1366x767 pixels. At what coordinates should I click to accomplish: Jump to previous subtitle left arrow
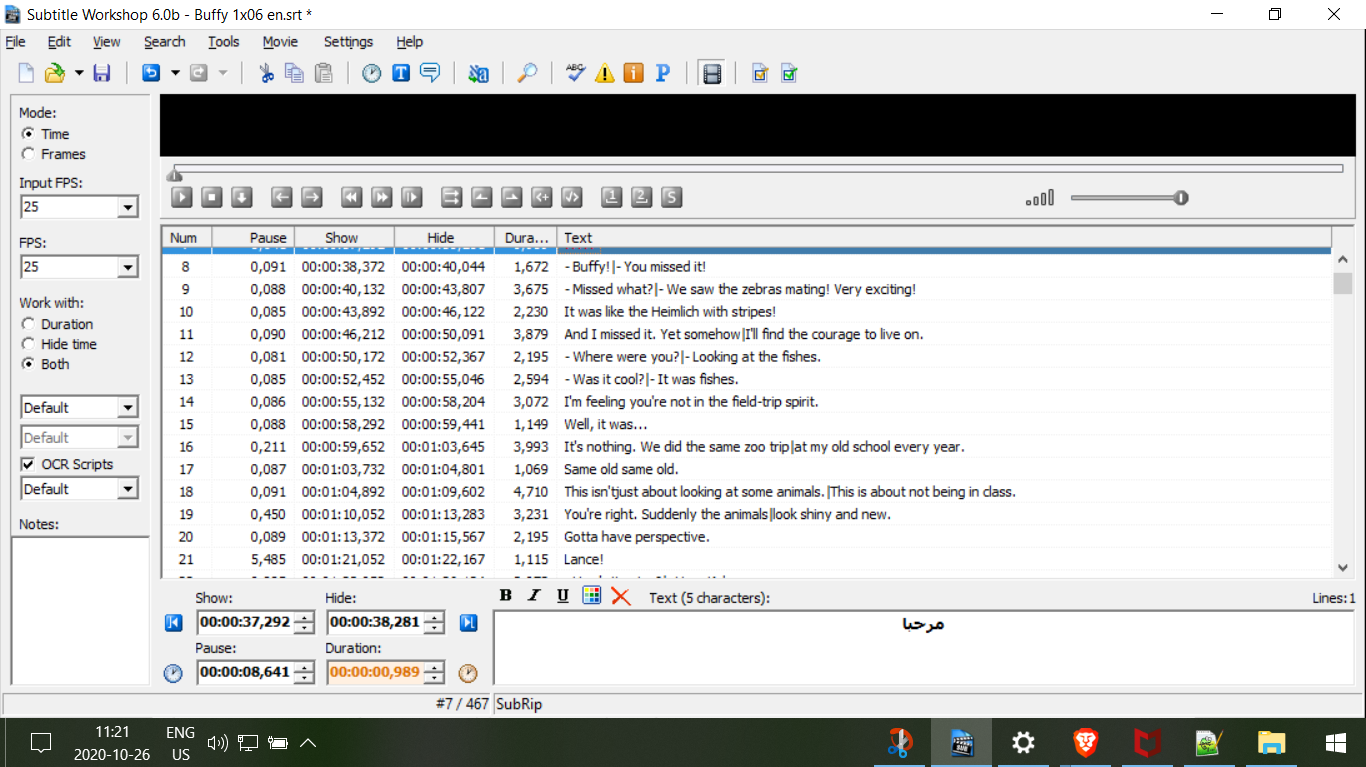point(282,197)
